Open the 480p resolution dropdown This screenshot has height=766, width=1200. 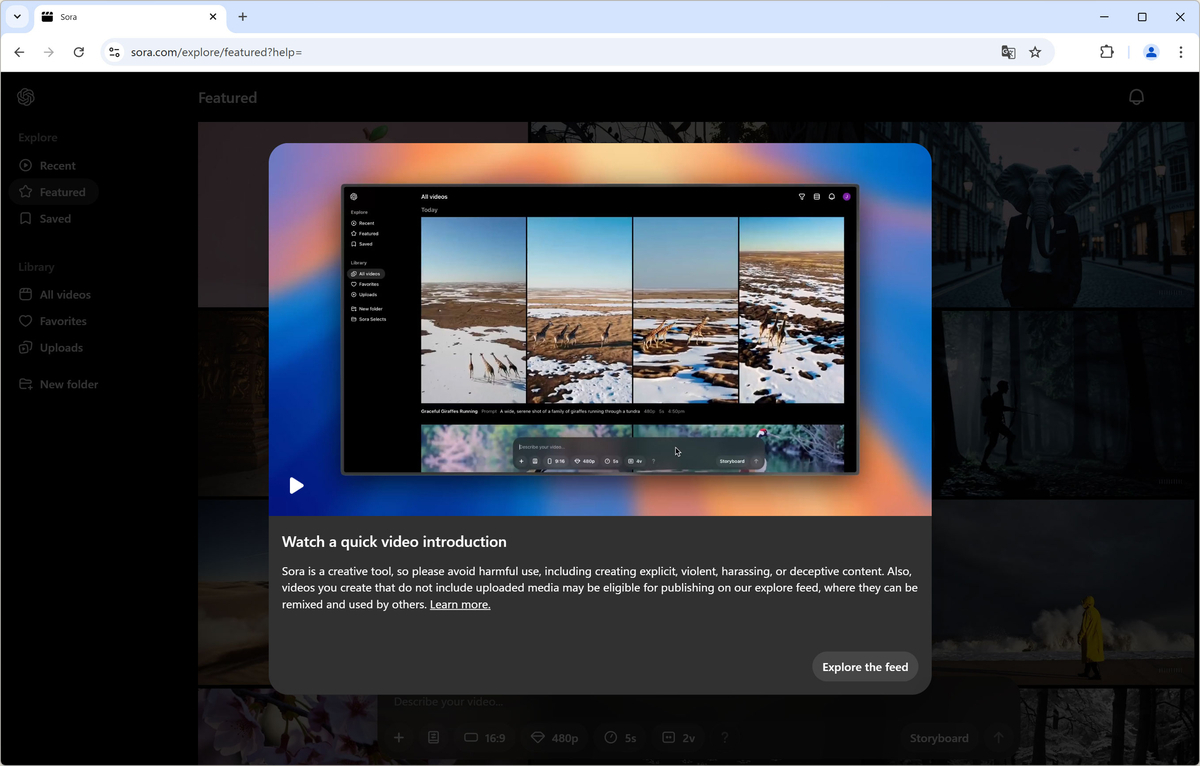[555, 738]
